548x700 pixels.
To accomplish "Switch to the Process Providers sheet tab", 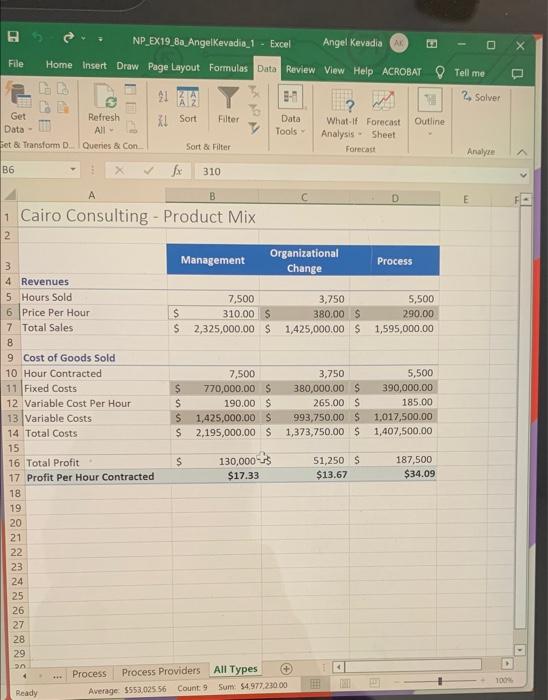I will pyautogui.click(x=161, y=671).
